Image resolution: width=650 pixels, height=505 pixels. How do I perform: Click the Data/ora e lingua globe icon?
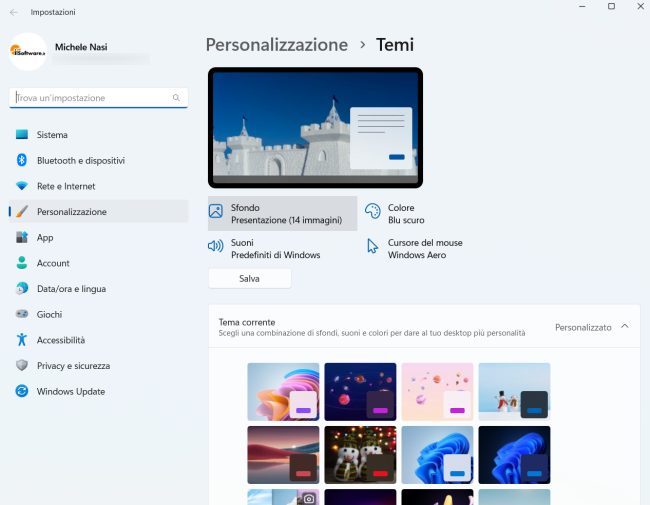[x=22, y=289]
